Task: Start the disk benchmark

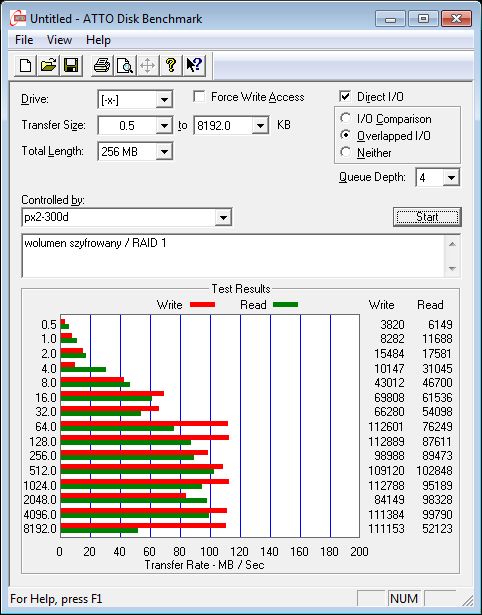Action: pos(427,217)
